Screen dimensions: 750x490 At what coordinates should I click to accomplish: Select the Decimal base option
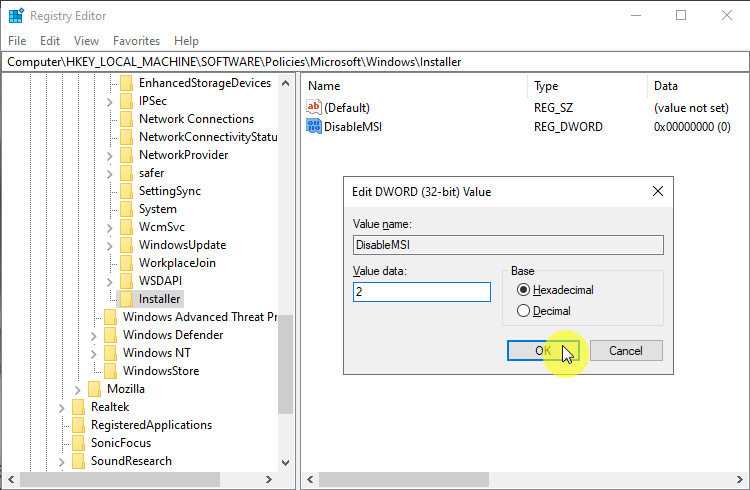pos(523,311)
